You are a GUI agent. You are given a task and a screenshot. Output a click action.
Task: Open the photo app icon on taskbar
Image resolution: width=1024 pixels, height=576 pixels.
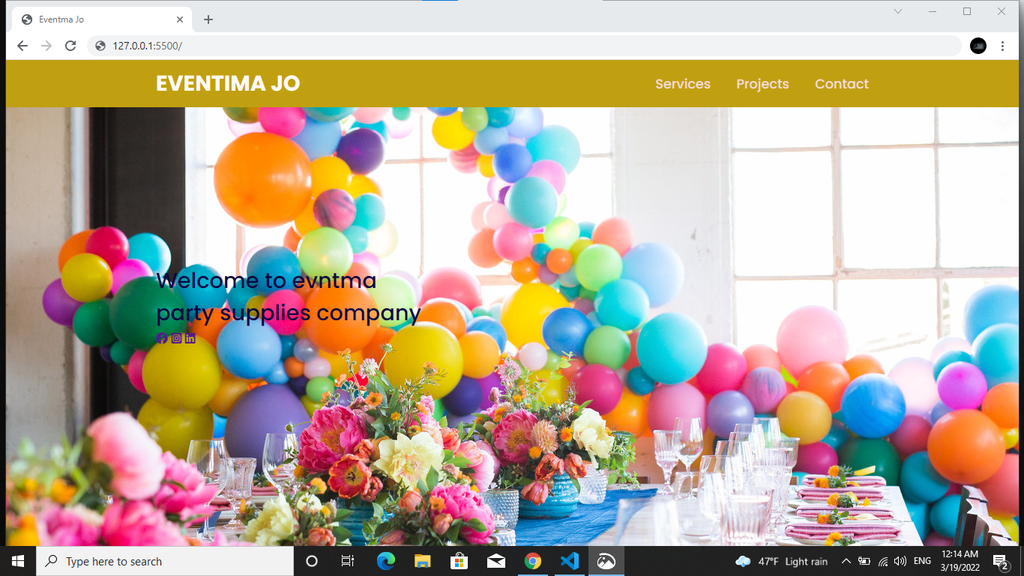(606, 561)
